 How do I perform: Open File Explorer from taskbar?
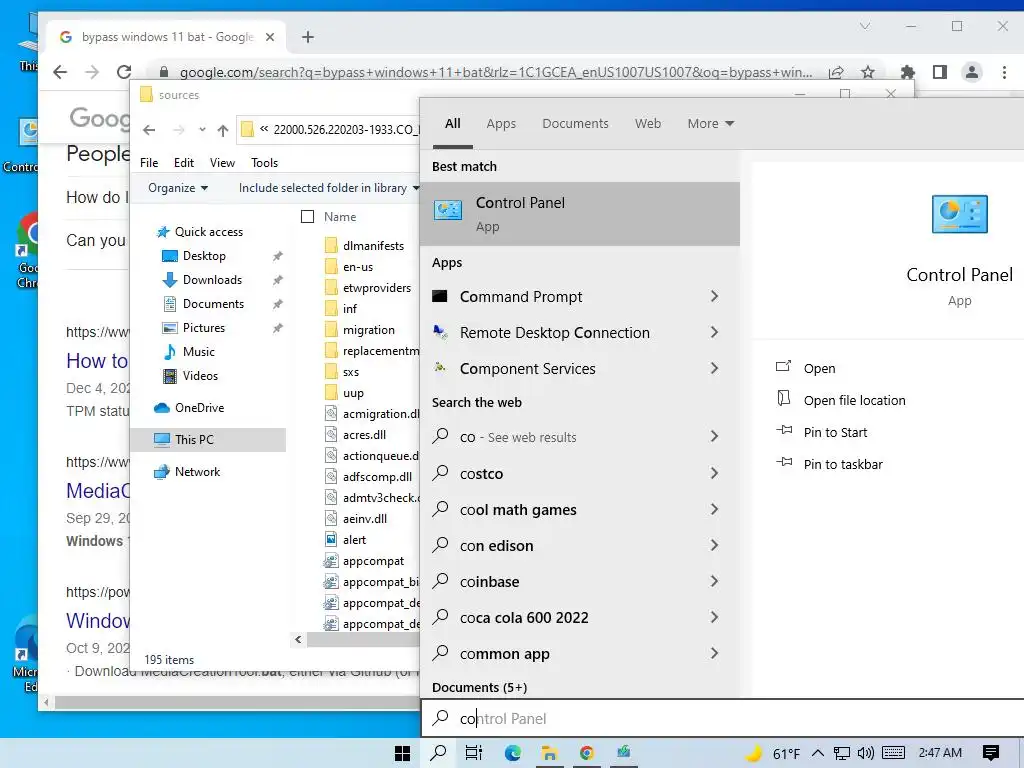tap(549, 753)
